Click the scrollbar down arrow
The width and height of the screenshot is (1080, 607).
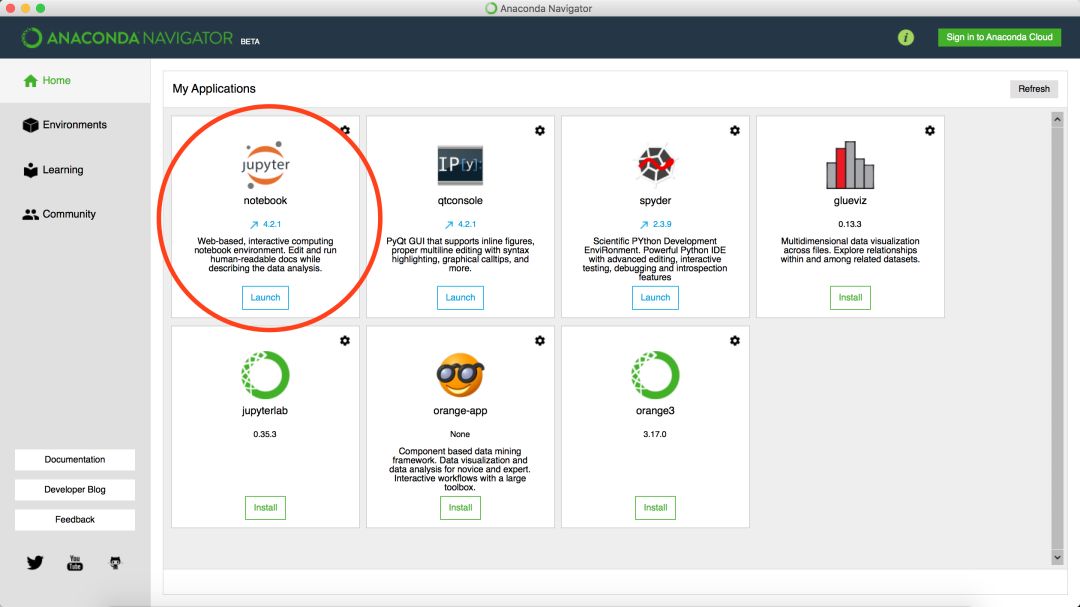[x=1057, y=557]
